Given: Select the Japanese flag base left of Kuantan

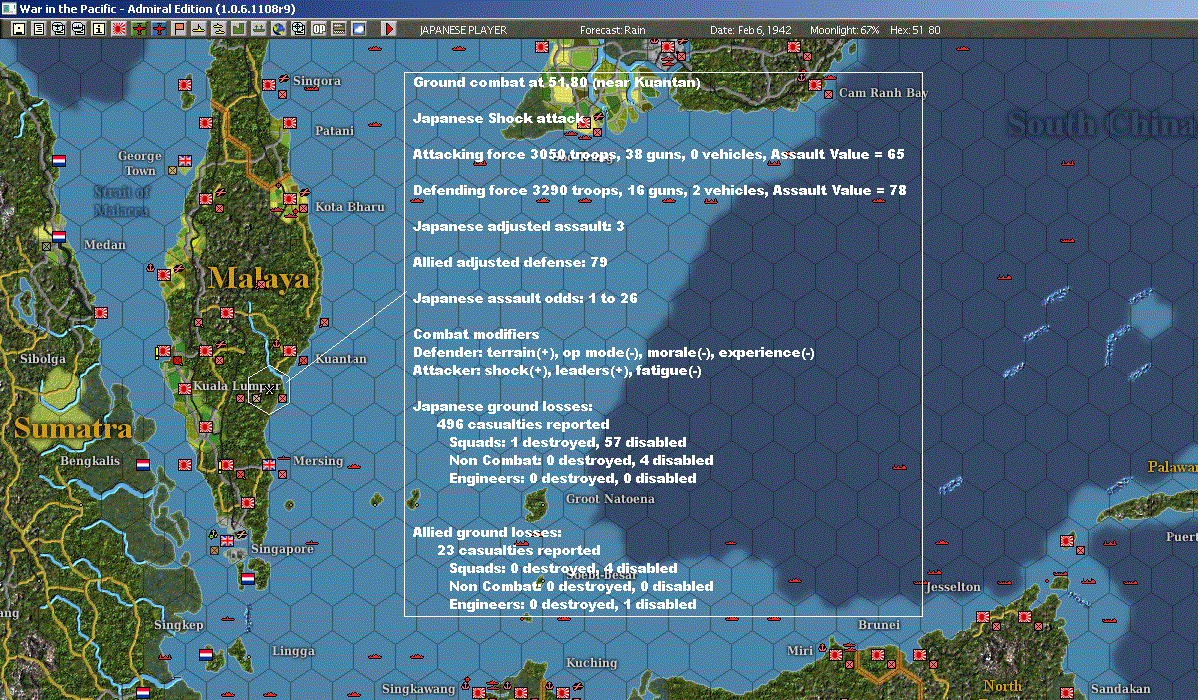Looking at the screenshot, I should pyautogui.click(x=290, y=351).
